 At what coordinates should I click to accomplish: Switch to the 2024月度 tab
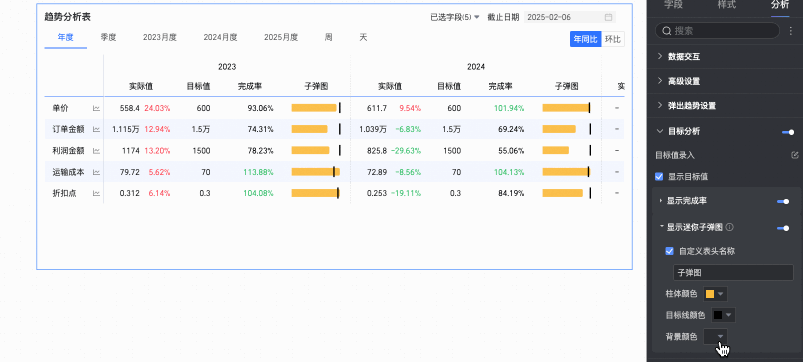click(x=220, y=37)
